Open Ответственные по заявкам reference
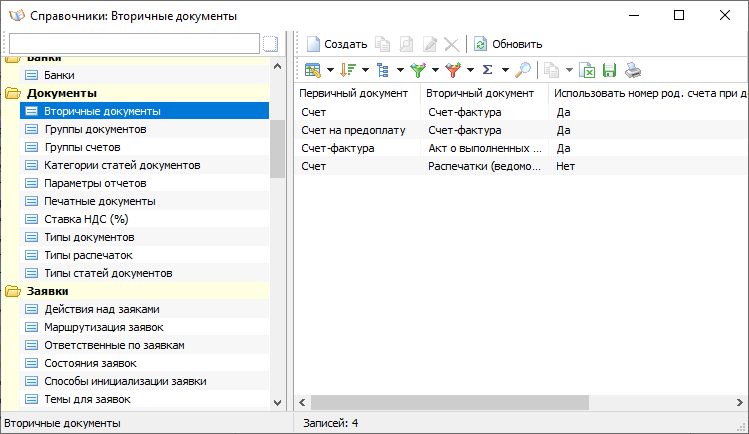This screenshot has width=749, height=434. click(x=144, y=345)
